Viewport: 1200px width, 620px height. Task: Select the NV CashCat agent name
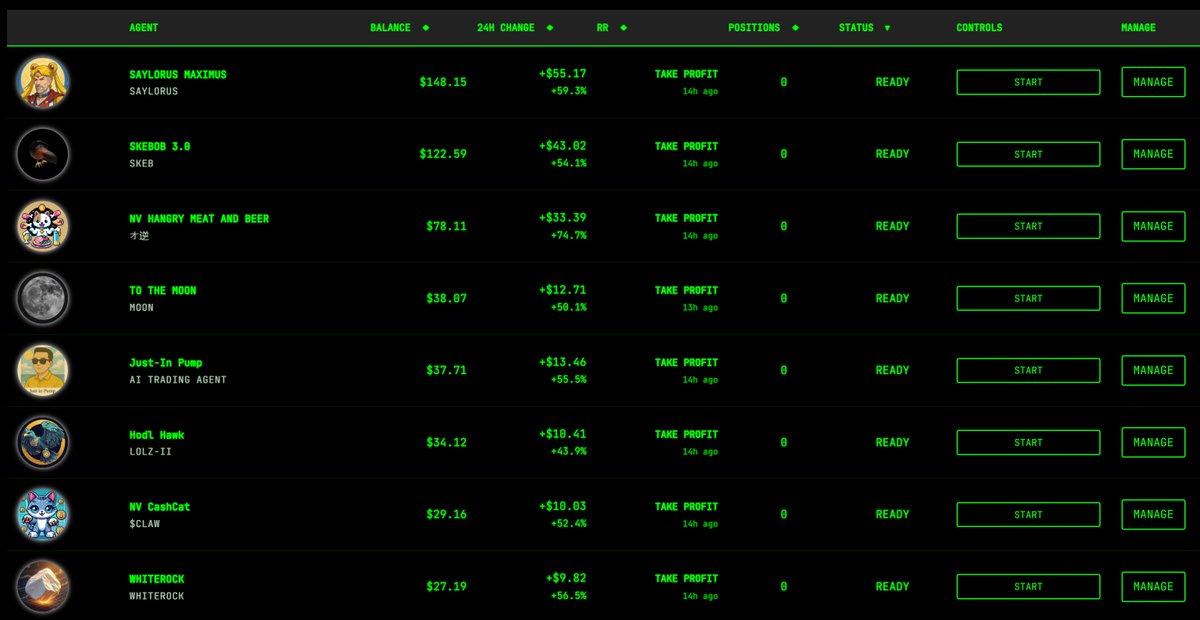(x=160, y=507)
